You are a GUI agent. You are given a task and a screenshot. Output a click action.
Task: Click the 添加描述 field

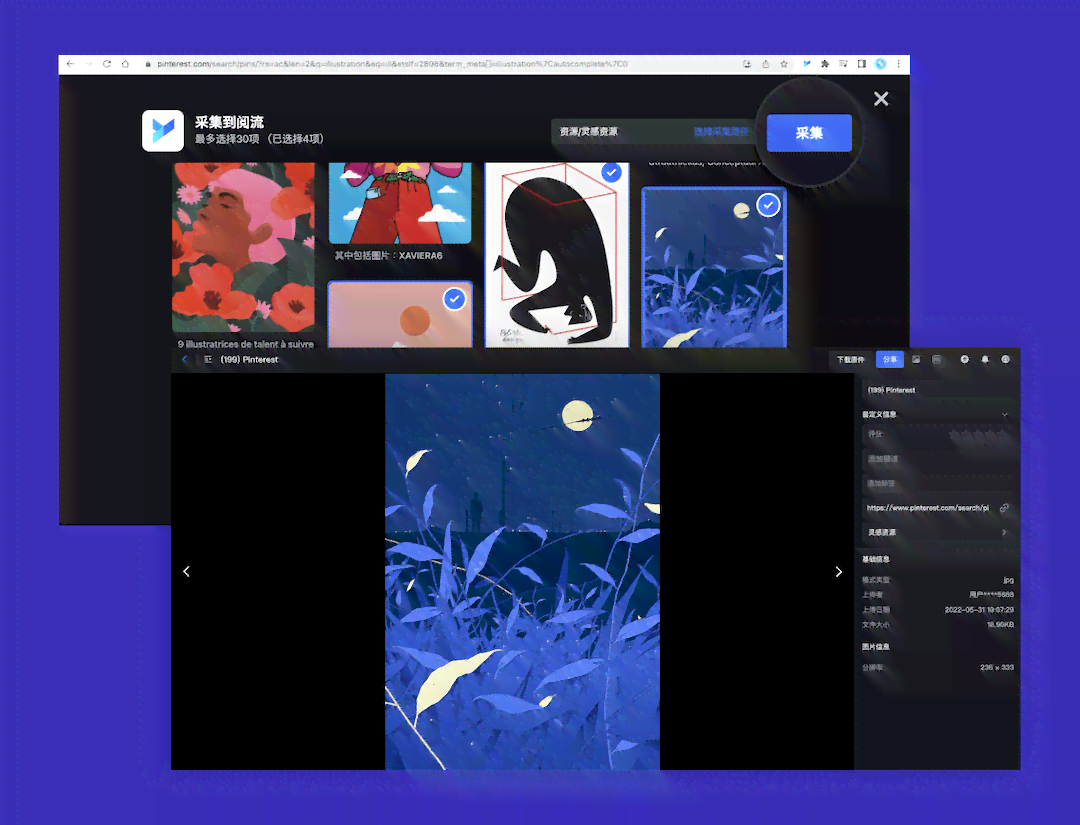coord(937,459)
